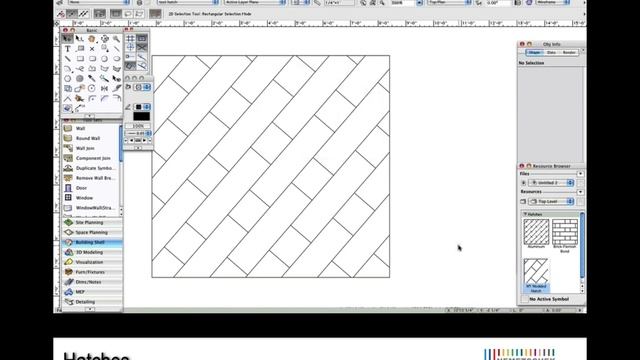Click the Component Join tool row
Viewport: 640px width, 360px height.
pyautogui.click(x=91, y=158)
